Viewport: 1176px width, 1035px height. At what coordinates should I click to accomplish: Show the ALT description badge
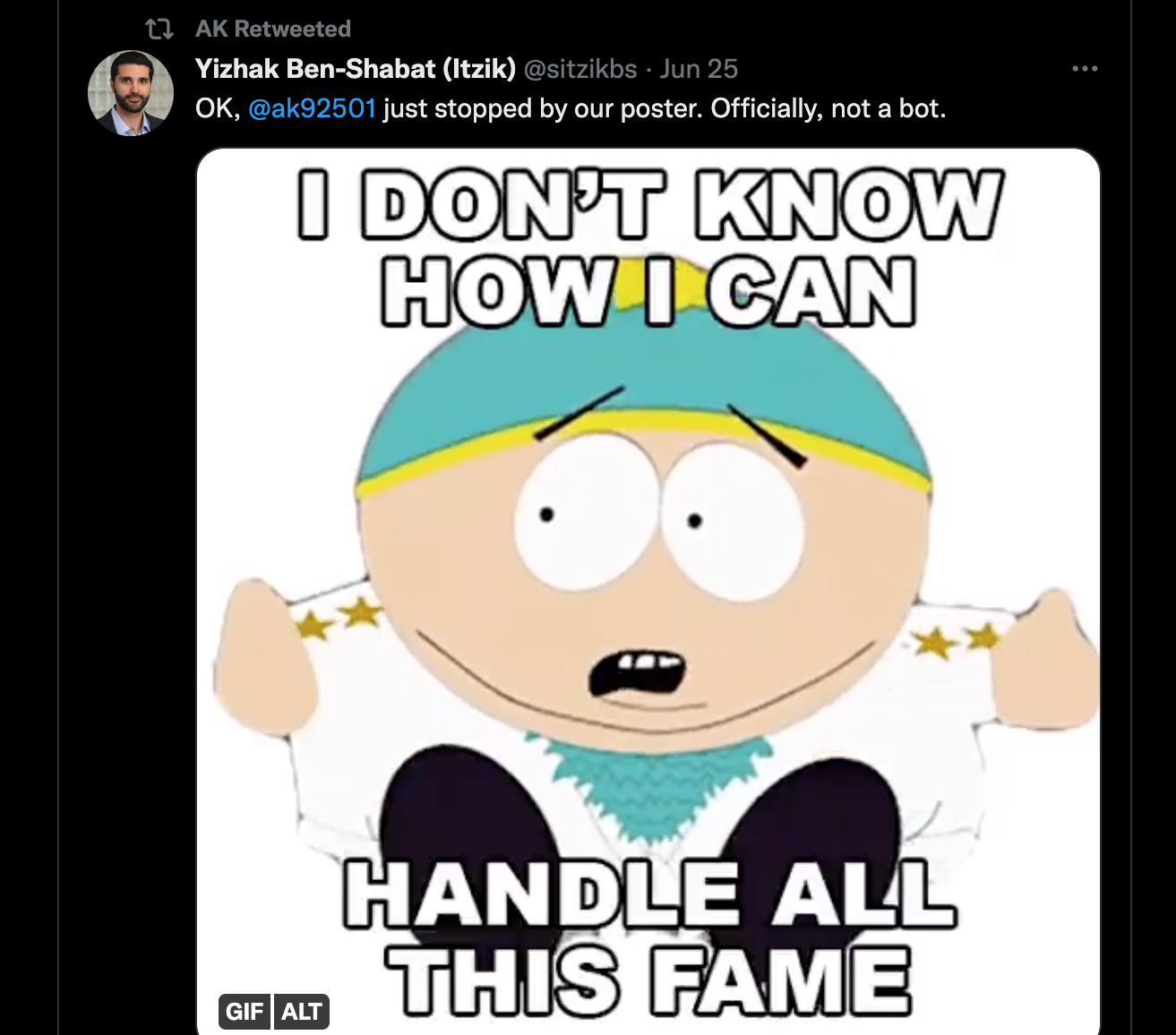coord(302,1012)
